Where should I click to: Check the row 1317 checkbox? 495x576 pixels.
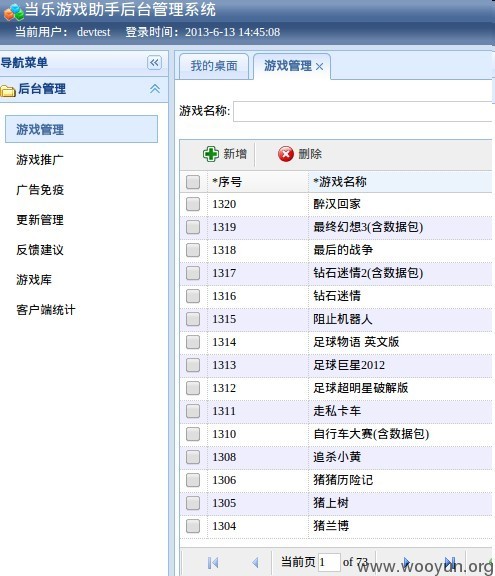pyautogui.click(x=193, y=273)
